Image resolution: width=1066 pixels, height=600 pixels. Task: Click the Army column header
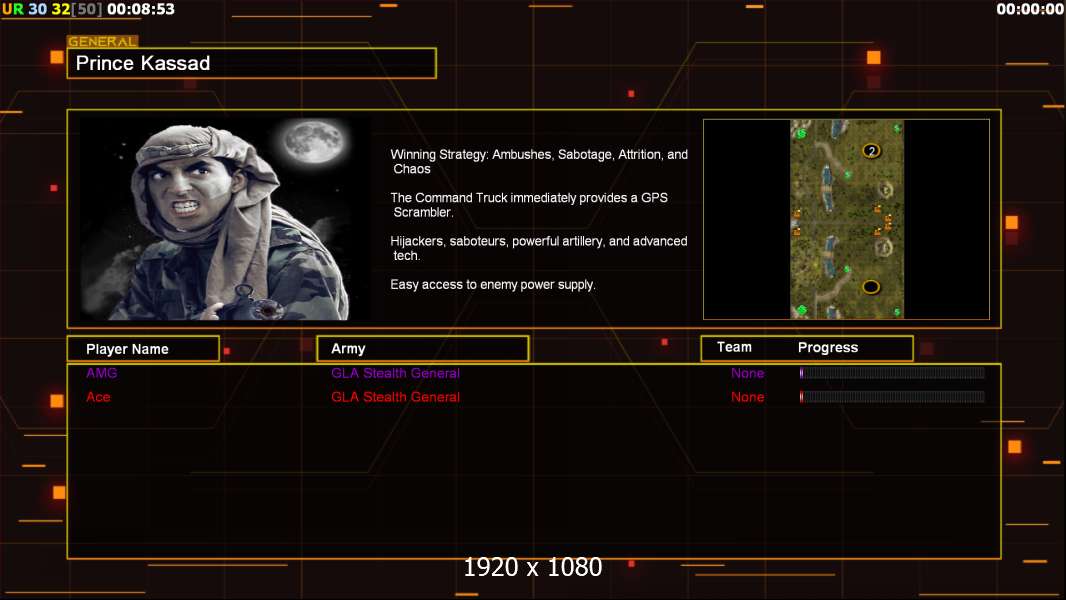[422, 349]
